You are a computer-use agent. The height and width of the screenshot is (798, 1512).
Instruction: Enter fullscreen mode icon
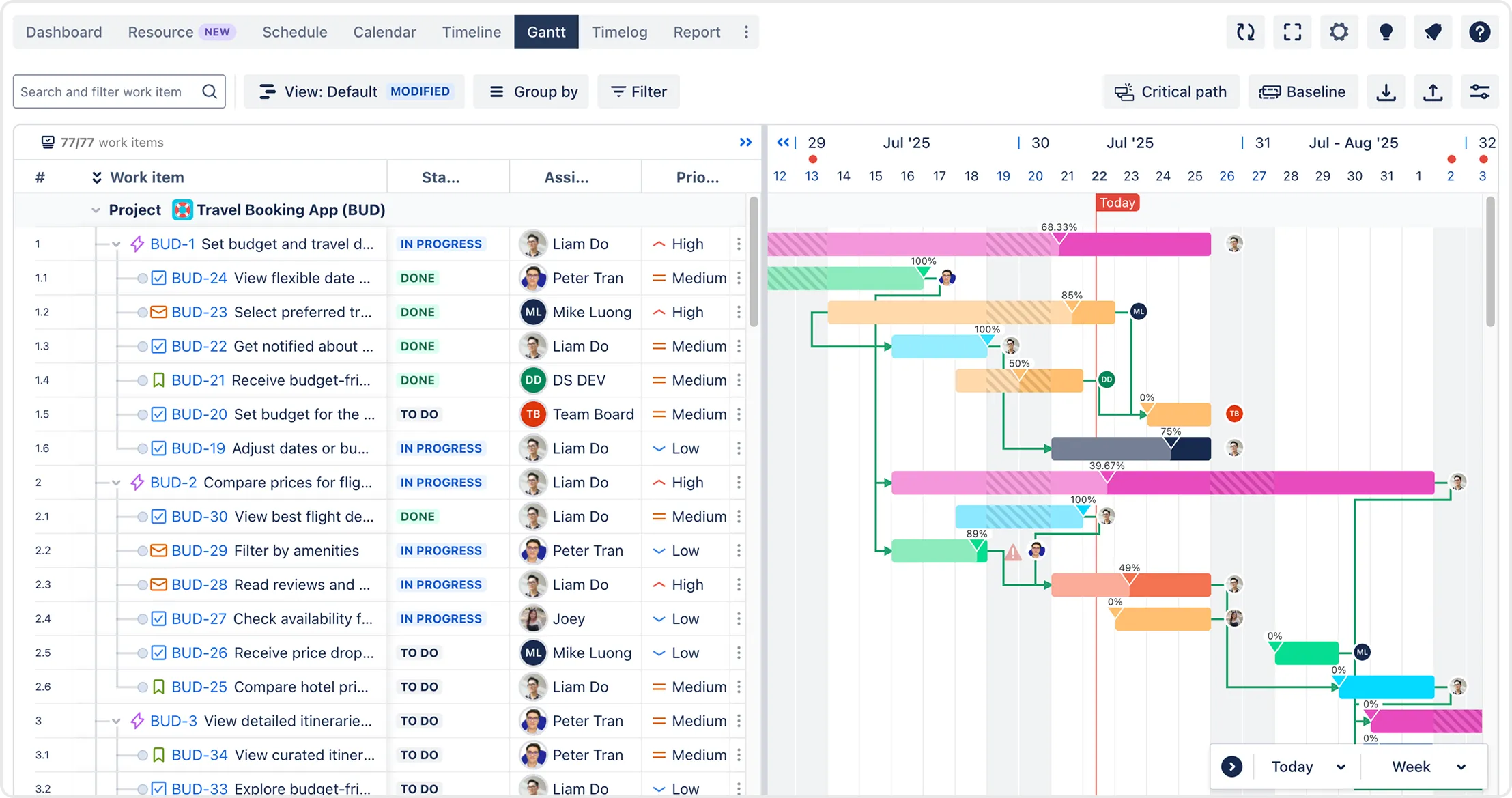click(1292, 32)
